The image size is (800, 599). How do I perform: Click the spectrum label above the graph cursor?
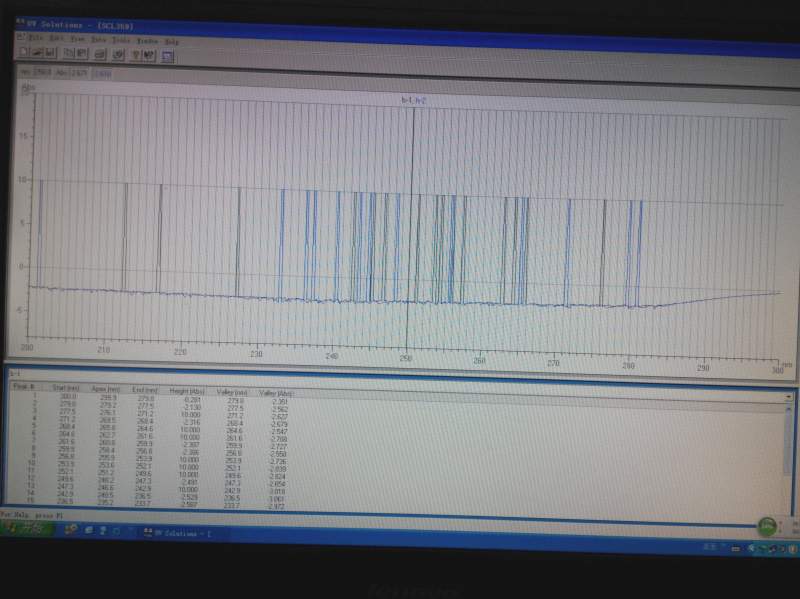pyautogui.click(x=413, y=101)
